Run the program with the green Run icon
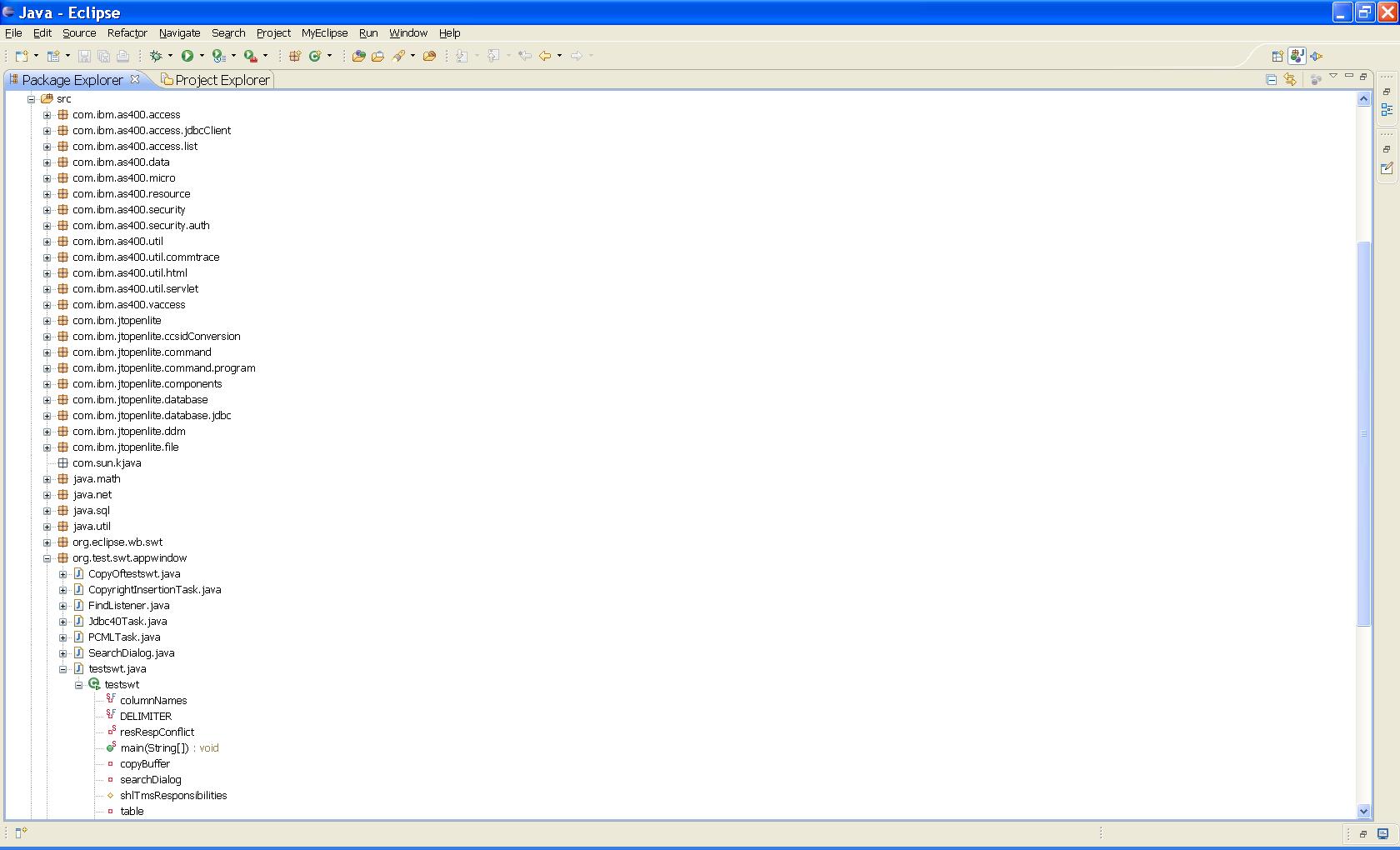The width and height of the screenshot is (1400, 850). (x=187, y=56)
